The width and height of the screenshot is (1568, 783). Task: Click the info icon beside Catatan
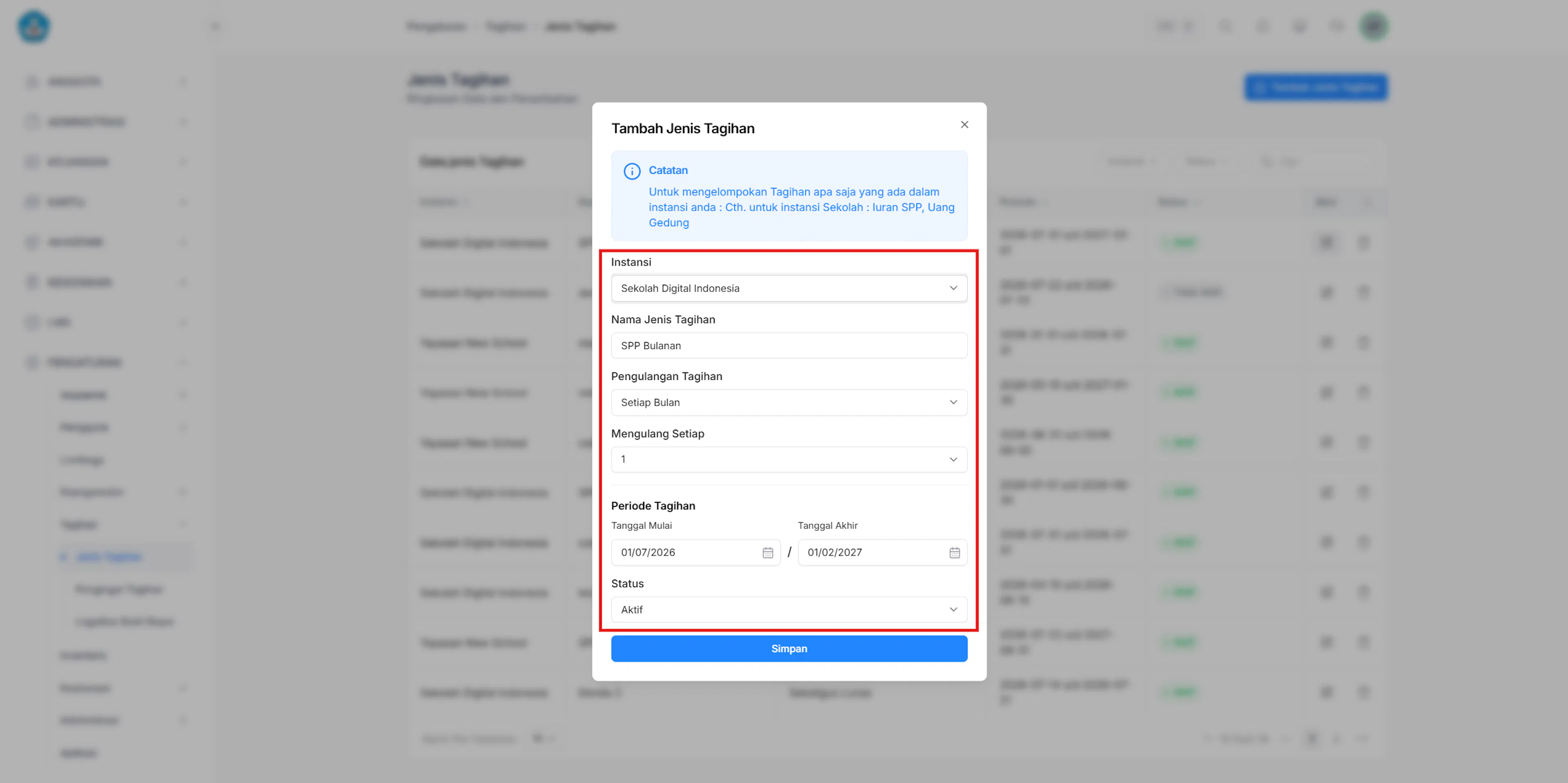point(632,171)
